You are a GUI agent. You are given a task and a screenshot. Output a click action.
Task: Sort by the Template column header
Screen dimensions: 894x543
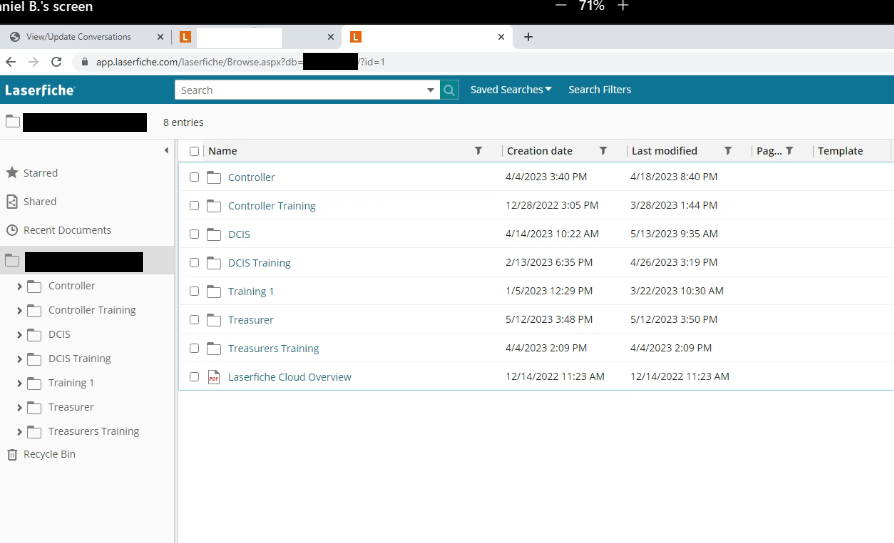tap(840, 151)
